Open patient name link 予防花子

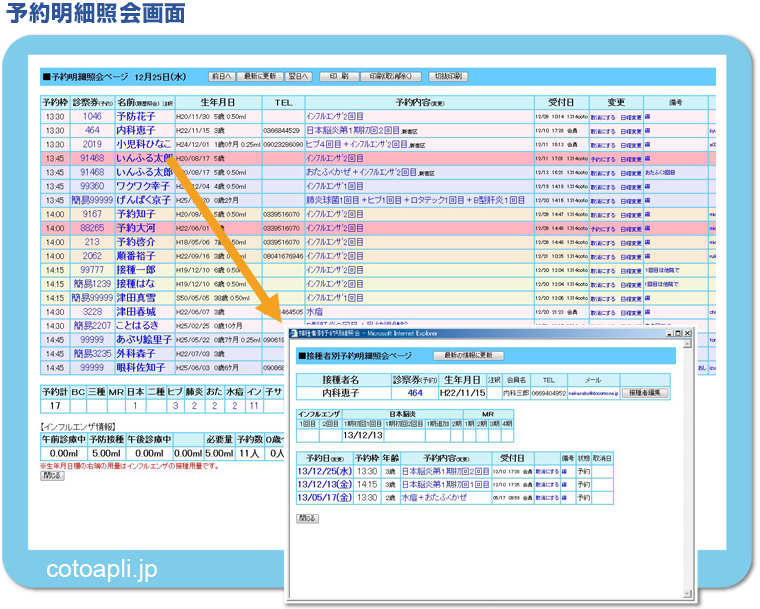click(x=136, y=116)
